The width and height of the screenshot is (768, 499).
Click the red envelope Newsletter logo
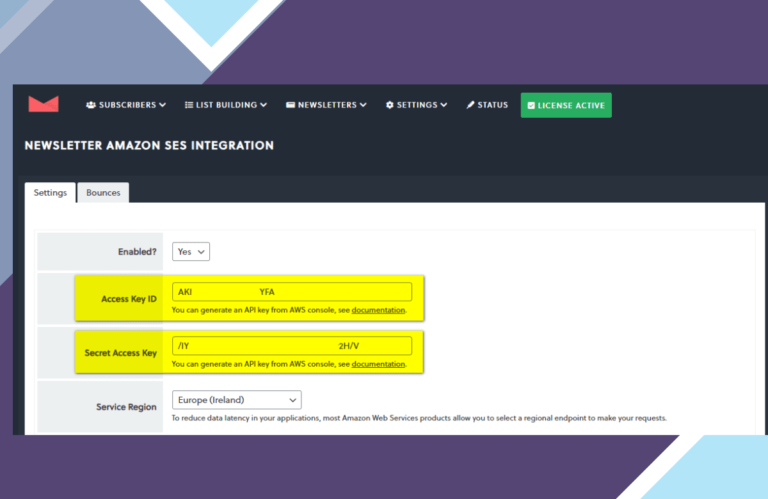pos(44,104)
